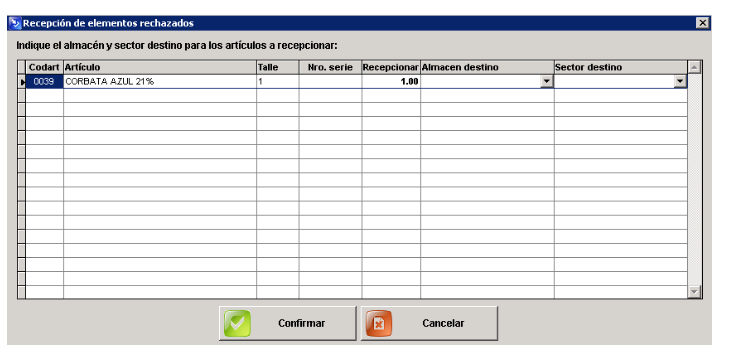Click the Cancelar button

point(429,323)
